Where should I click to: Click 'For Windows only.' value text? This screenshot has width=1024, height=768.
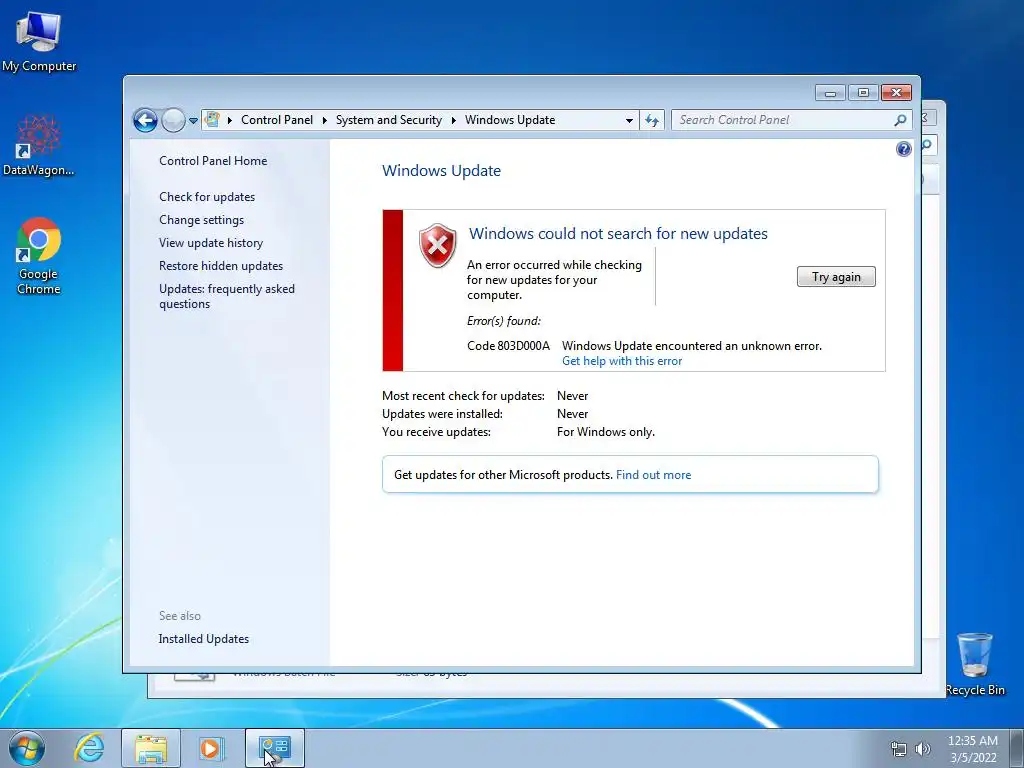coord(605,432)
